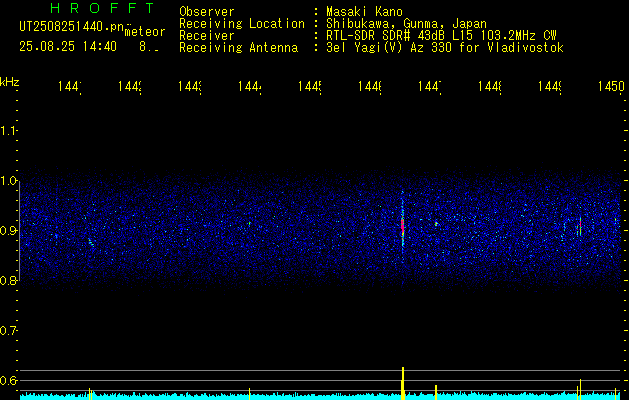Click the 0.7 frequency axis label
The image size is (629, 400).
(8, 331)
